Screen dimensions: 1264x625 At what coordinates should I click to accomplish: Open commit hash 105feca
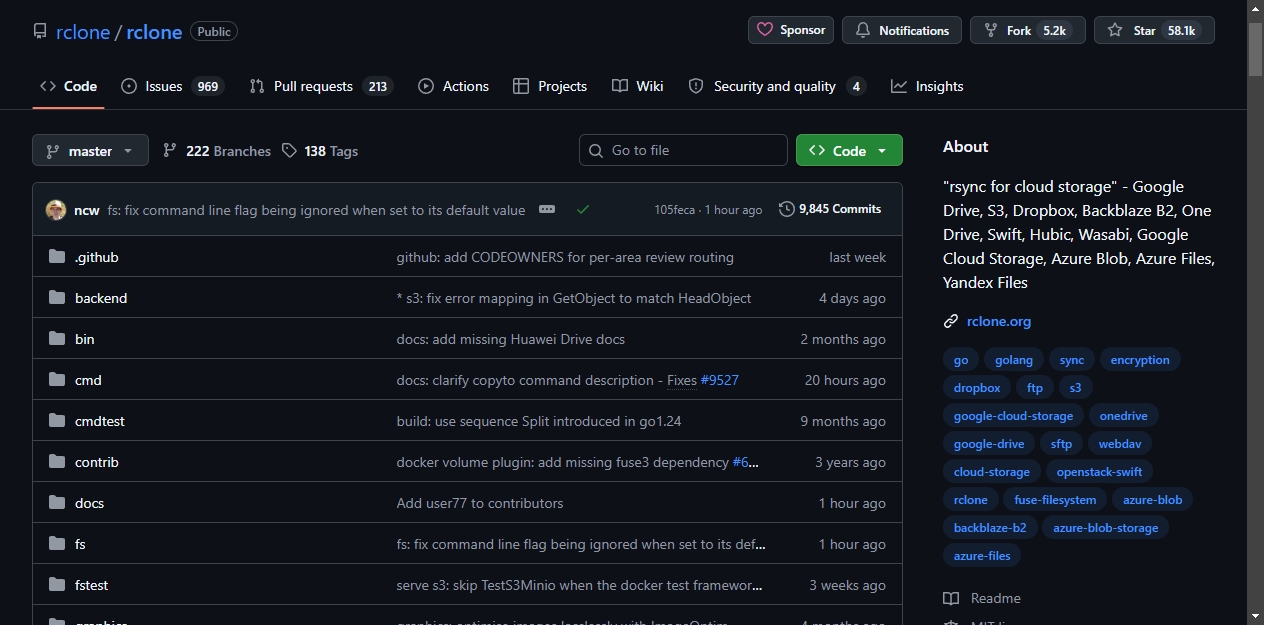click(x=675, y=210)
